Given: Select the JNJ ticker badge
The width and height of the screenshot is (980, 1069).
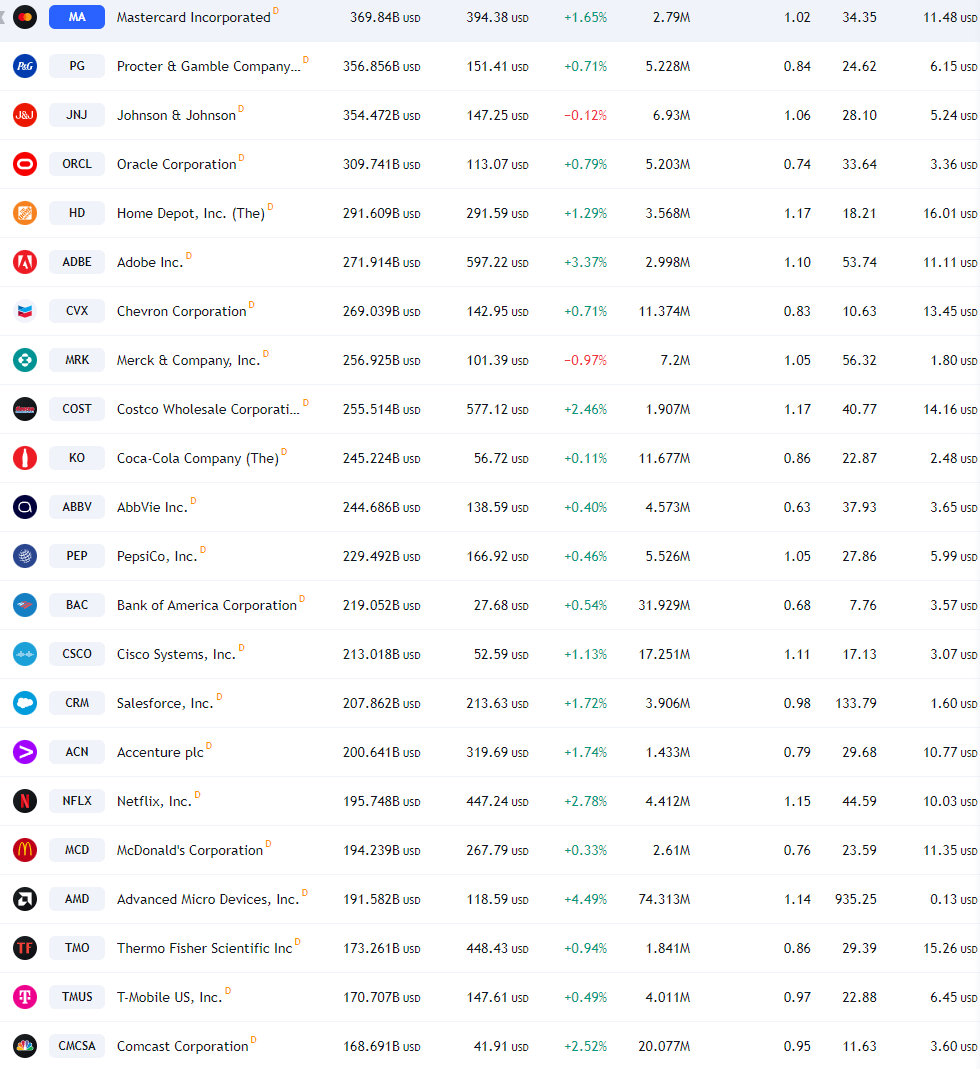Looking at the screenshot, I should tap(77, 115).
